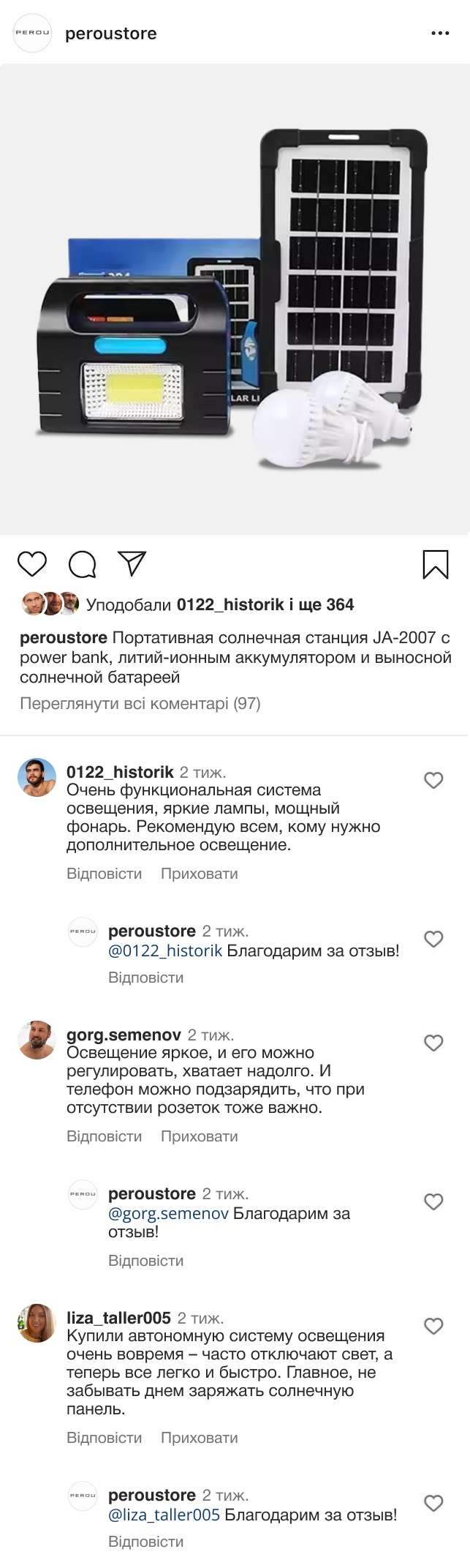Open the peroustore profile avatar in header

click(x=33, y=34)
